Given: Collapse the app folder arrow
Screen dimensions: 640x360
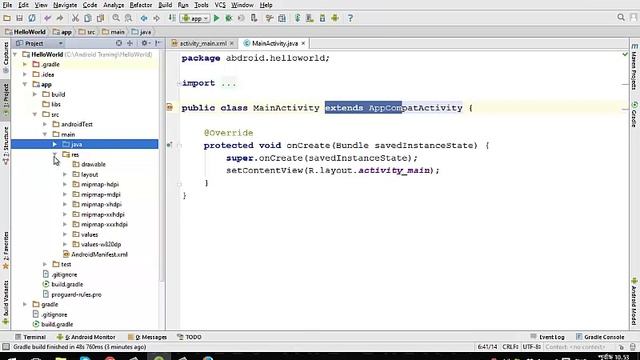Looking at the screenshot, I should pyautogui.click(x=25, y=84).
